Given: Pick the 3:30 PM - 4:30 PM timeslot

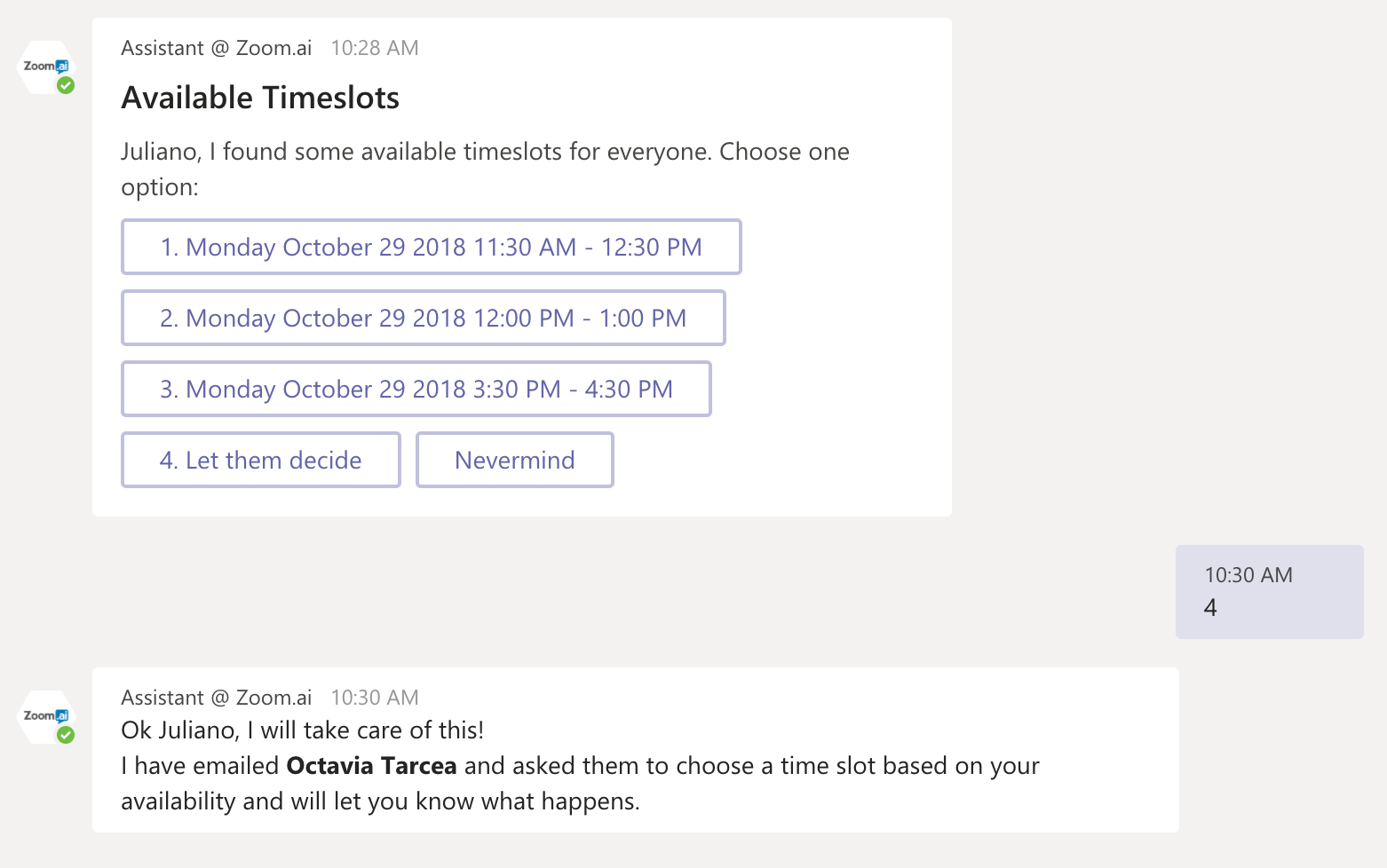Looking at the screenshot, I should click(416, 389).
